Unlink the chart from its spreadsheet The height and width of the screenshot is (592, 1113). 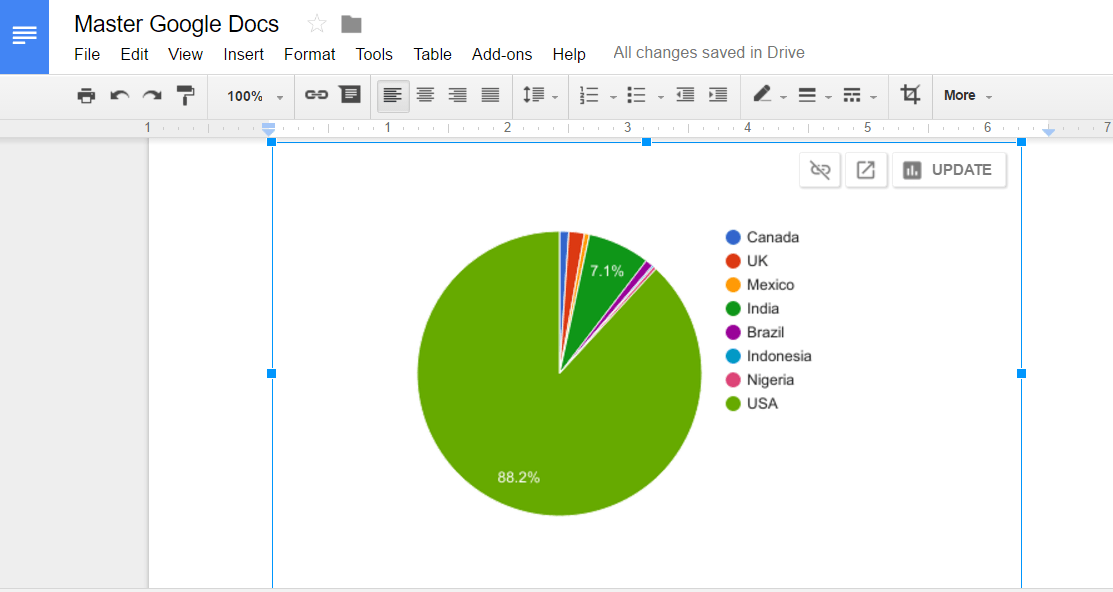[820, 170]
